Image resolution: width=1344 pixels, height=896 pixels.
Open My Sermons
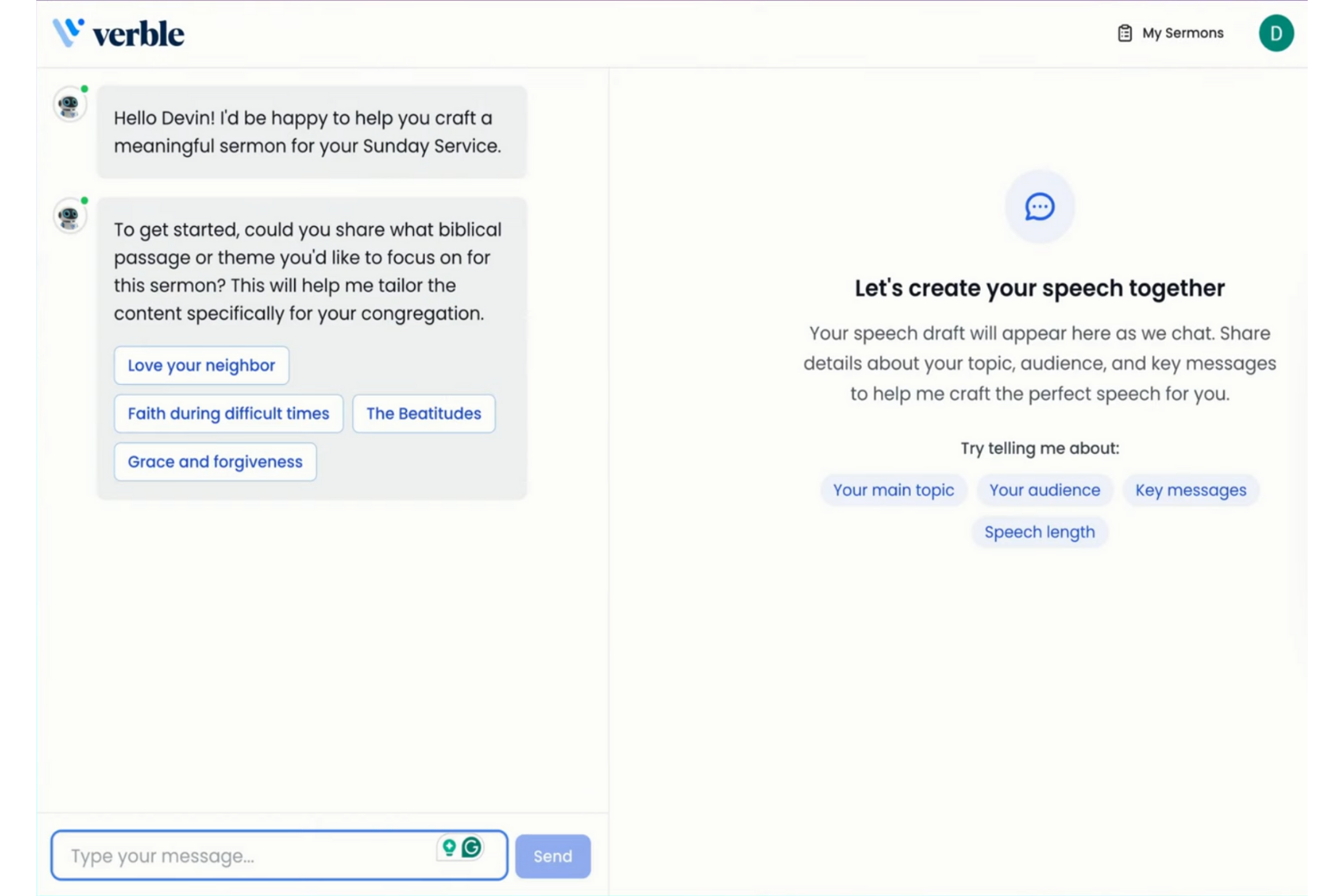1181,33
